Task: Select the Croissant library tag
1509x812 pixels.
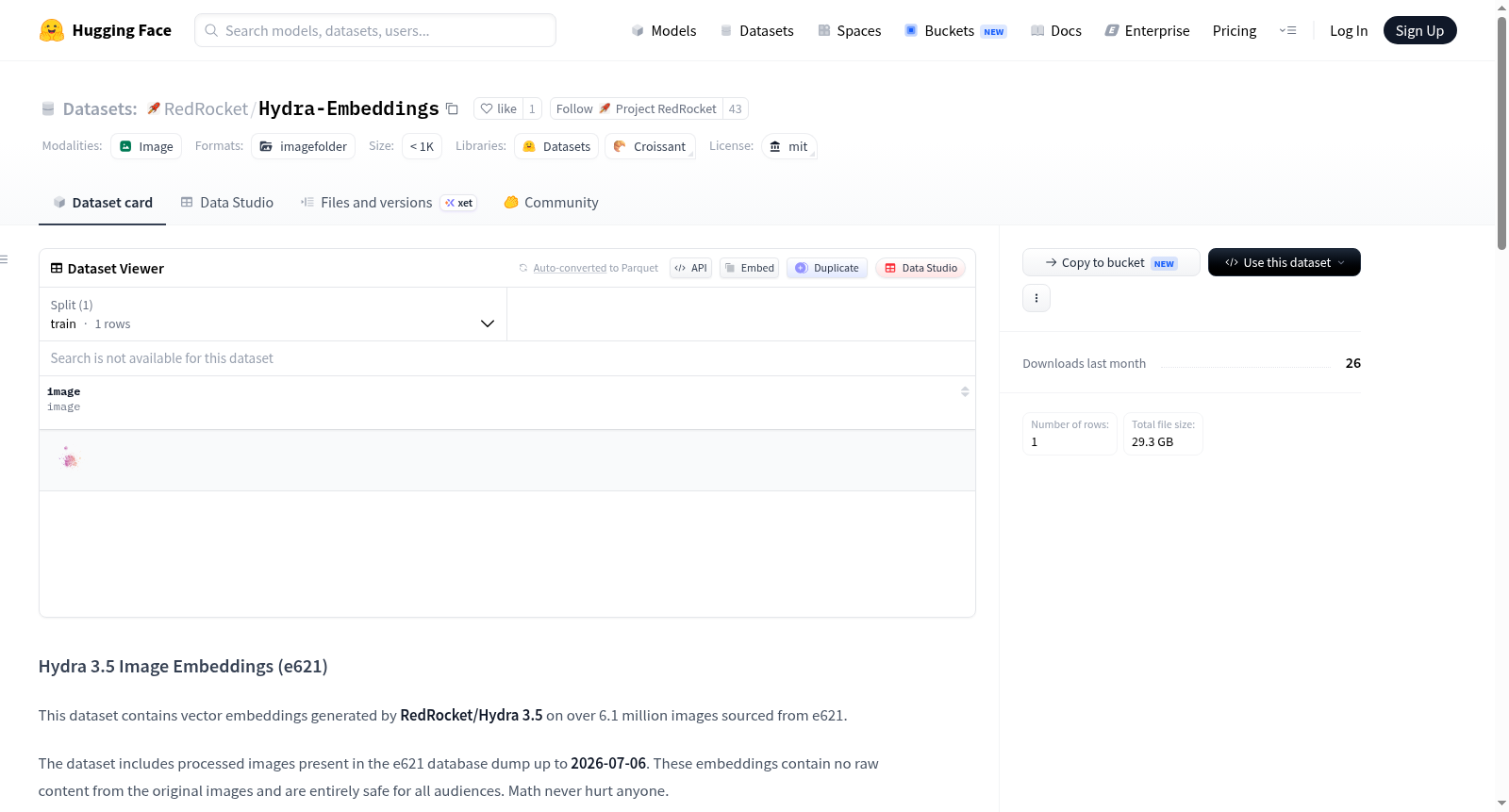Action: pos(650,146)
